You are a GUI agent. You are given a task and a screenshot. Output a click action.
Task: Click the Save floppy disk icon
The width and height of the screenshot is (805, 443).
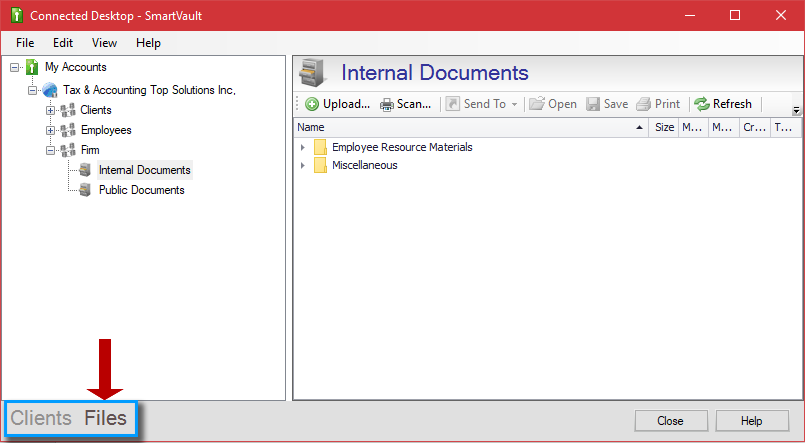click(x=593, y=104)
